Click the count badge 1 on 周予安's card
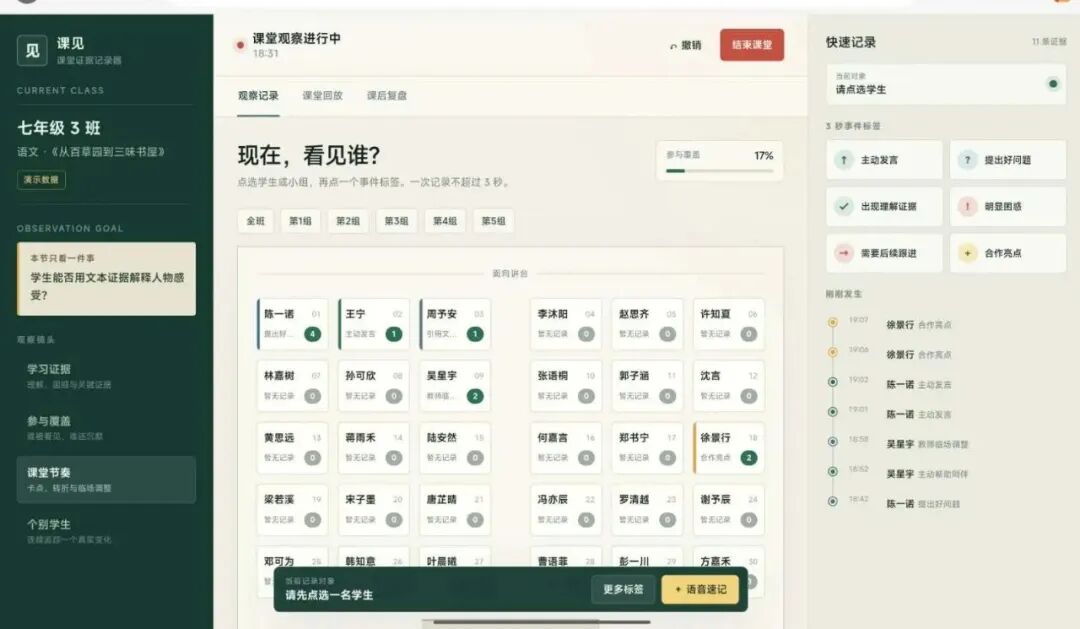This screenshot has height=629, width=1080. click(475, 334)
